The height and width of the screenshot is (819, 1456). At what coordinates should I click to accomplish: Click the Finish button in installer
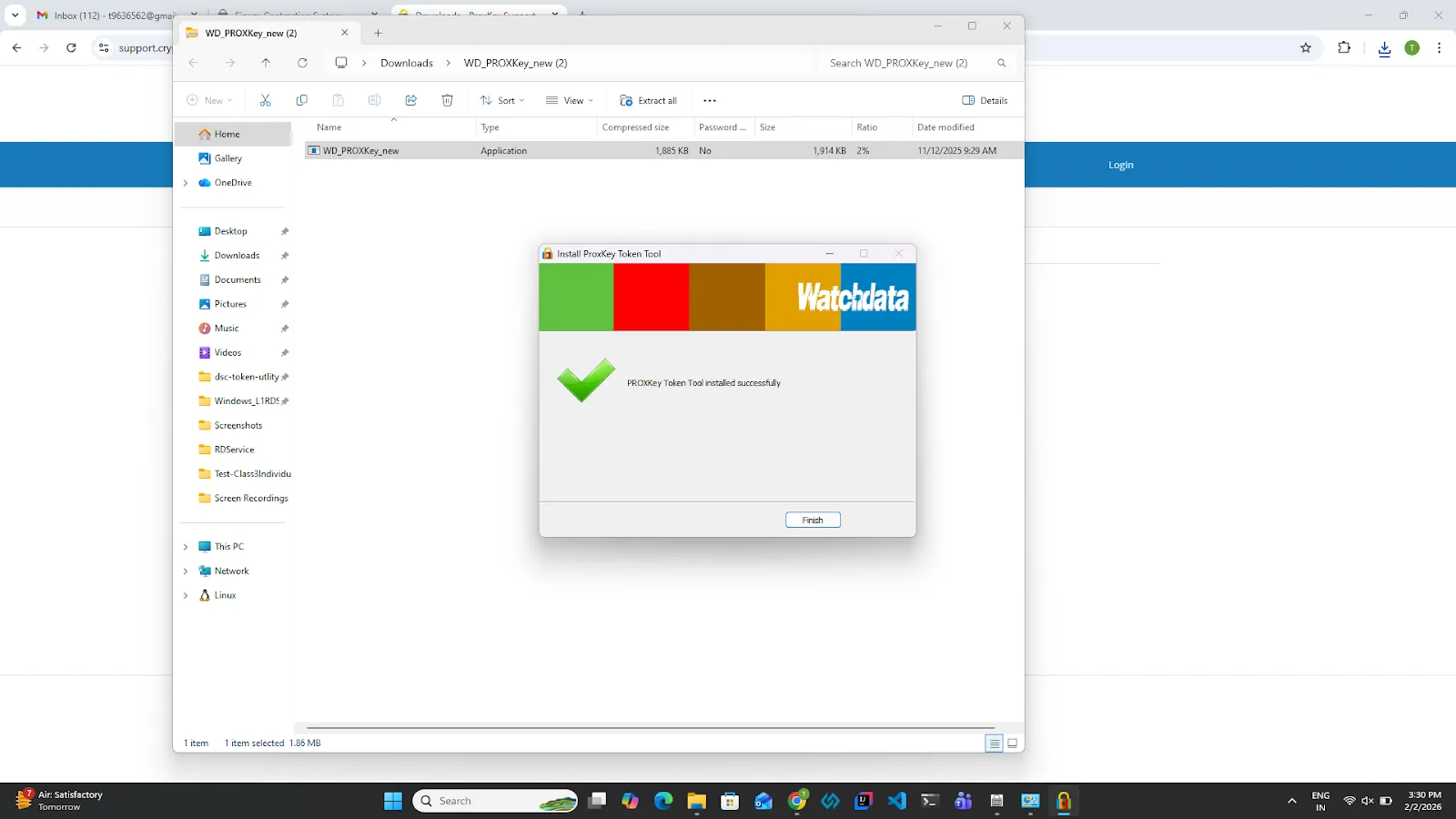coord(813,520)
